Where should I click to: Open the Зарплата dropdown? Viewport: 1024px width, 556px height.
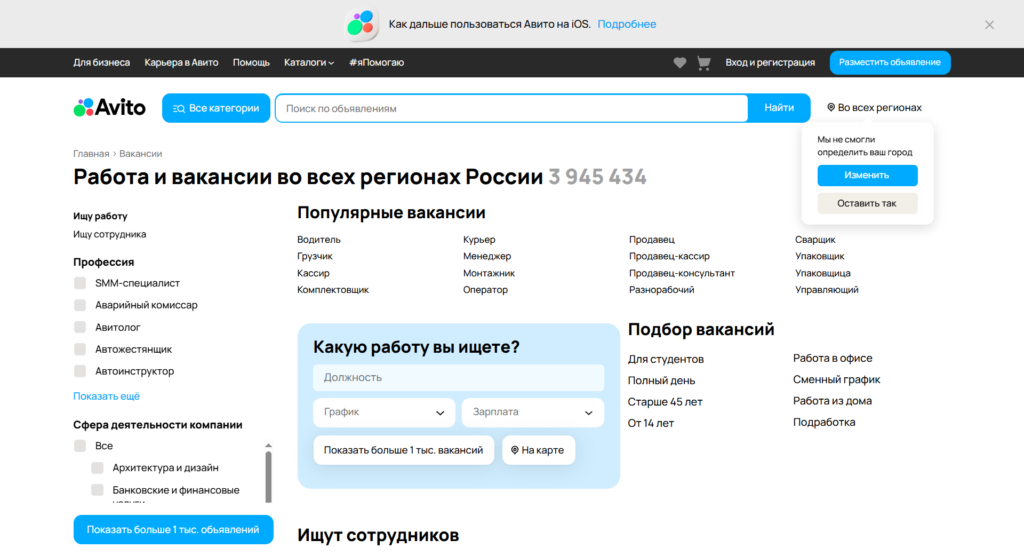533,412
